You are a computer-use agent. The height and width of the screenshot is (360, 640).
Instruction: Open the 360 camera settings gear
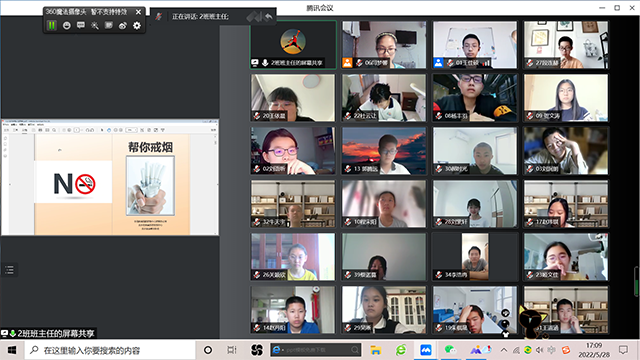[137, 25]
